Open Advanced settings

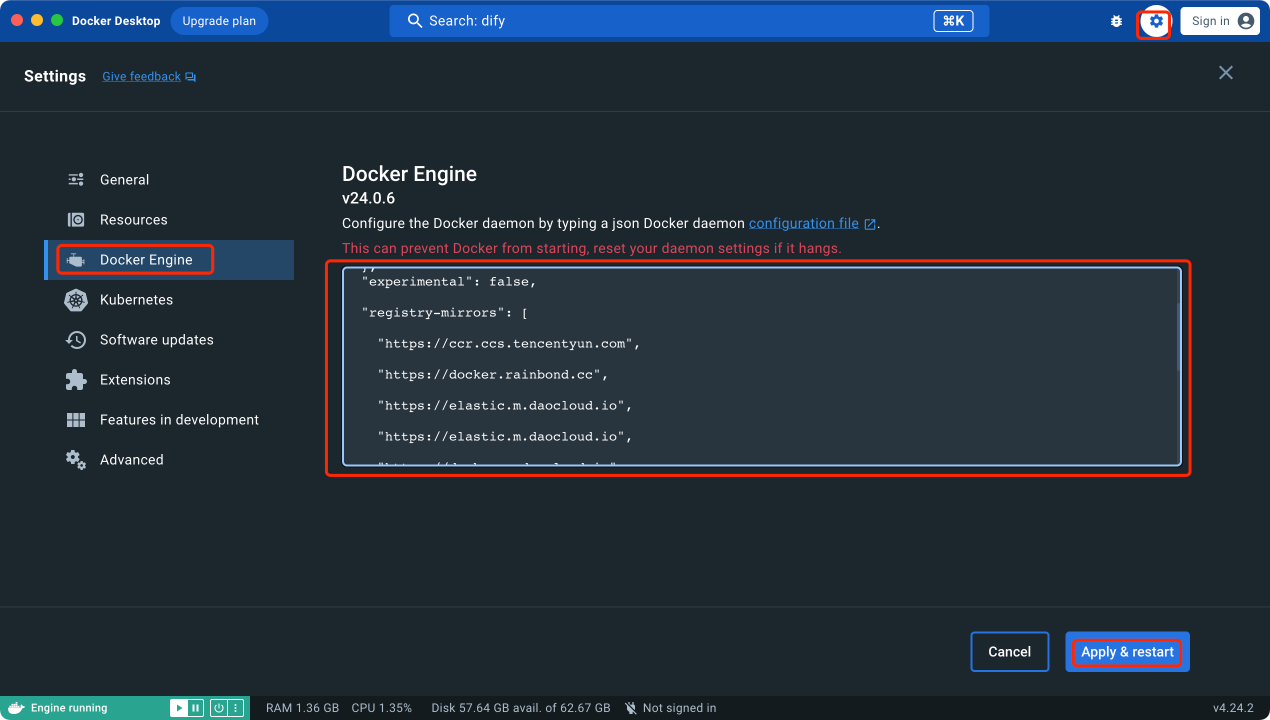tap(169, 460)
